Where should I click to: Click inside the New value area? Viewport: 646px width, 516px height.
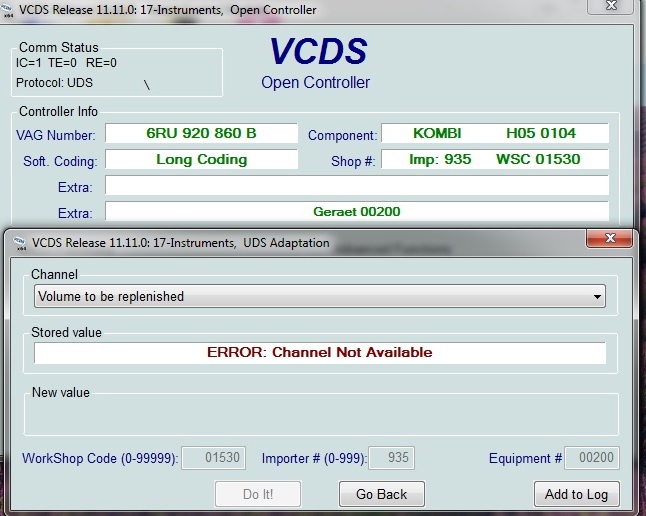click(319, 414)
